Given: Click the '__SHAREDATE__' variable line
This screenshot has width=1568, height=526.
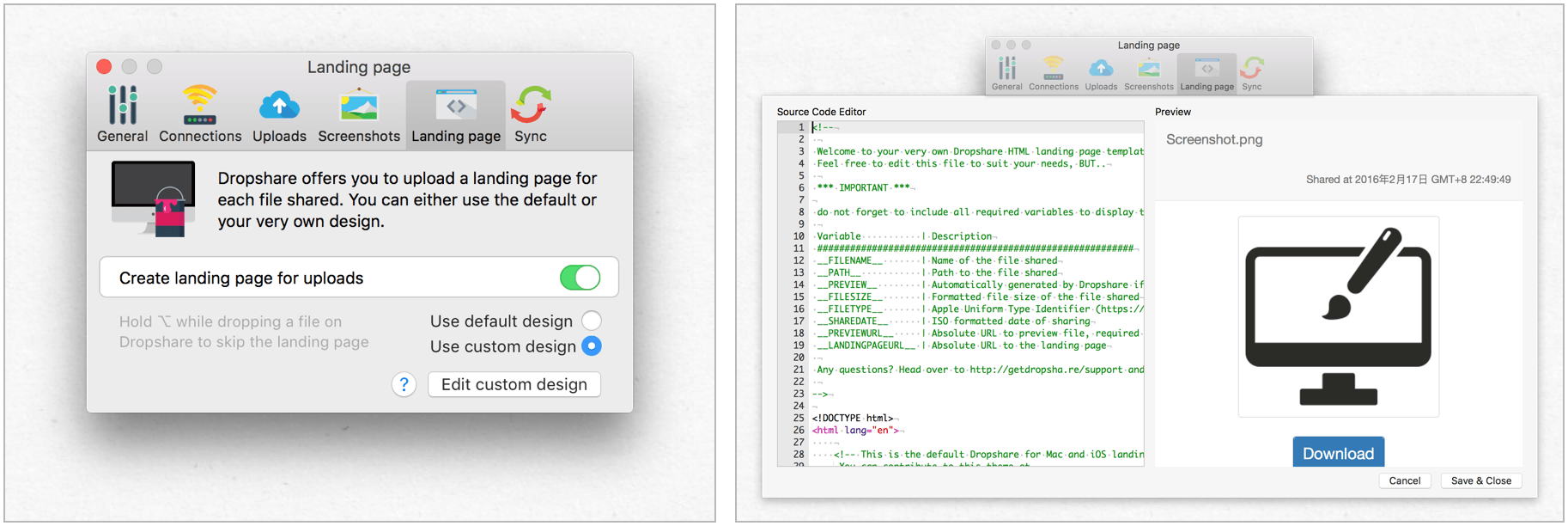Looking at the screenshot, I should coord(953,321).
